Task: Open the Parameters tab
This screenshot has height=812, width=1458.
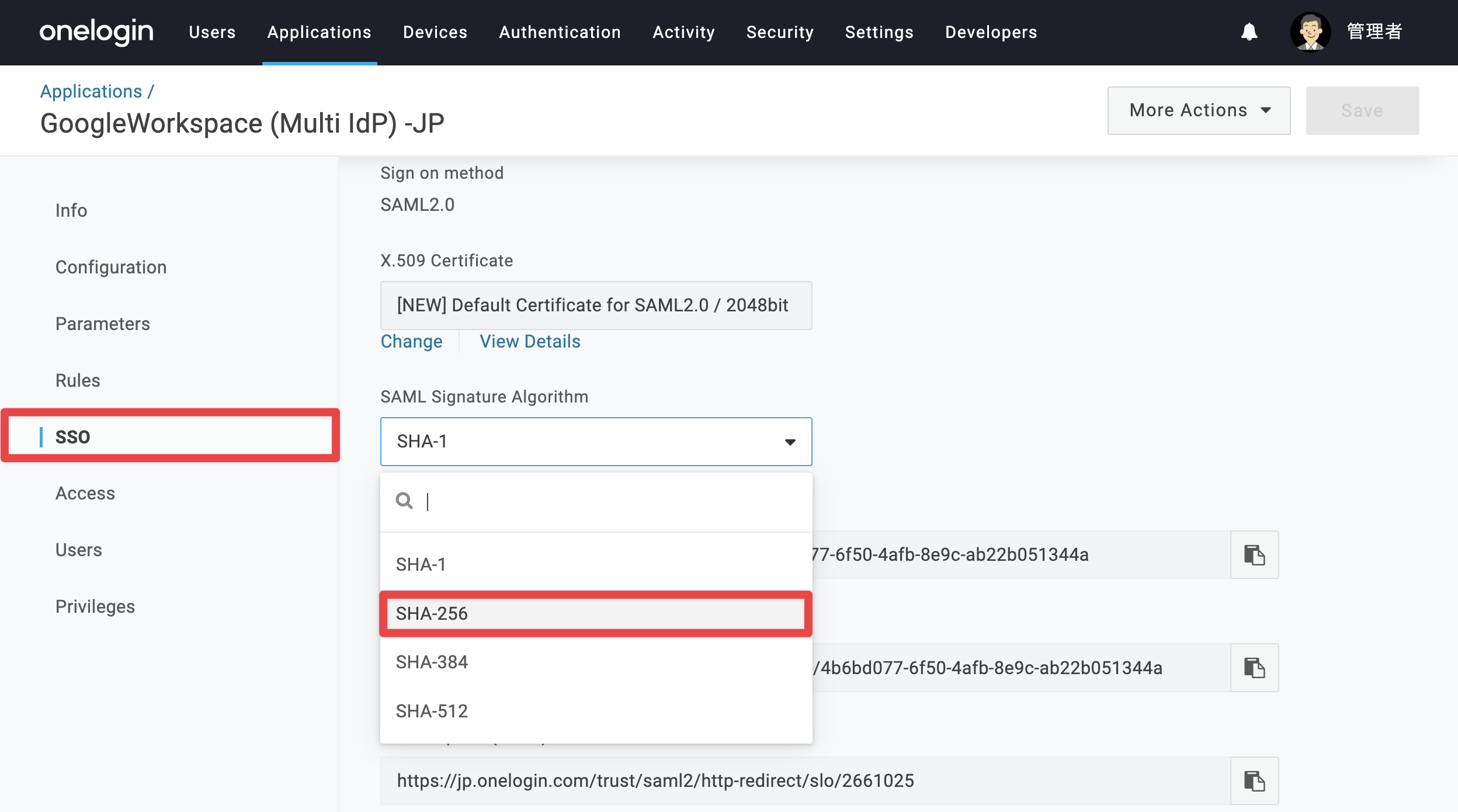Action: [103, 324]
